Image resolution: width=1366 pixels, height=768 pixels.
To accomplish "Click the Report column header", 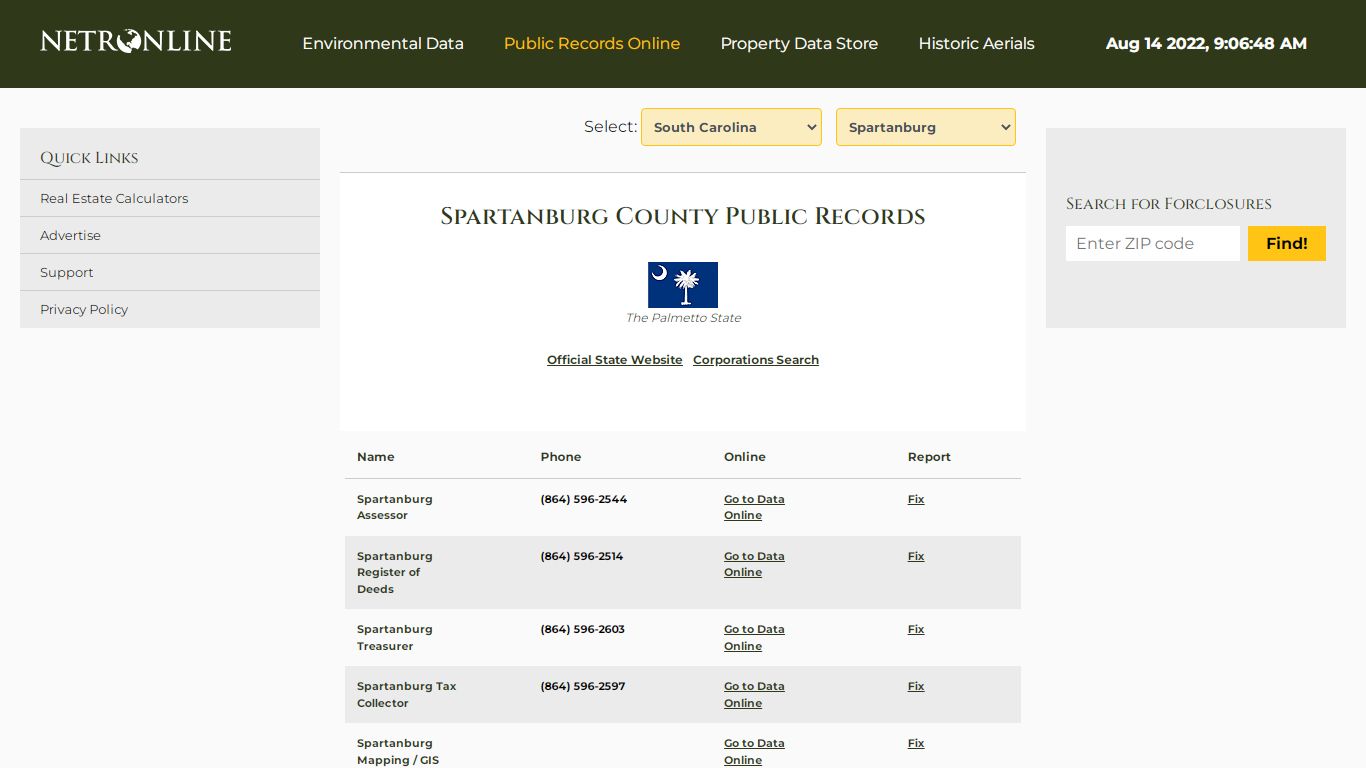I will [929, 457].
